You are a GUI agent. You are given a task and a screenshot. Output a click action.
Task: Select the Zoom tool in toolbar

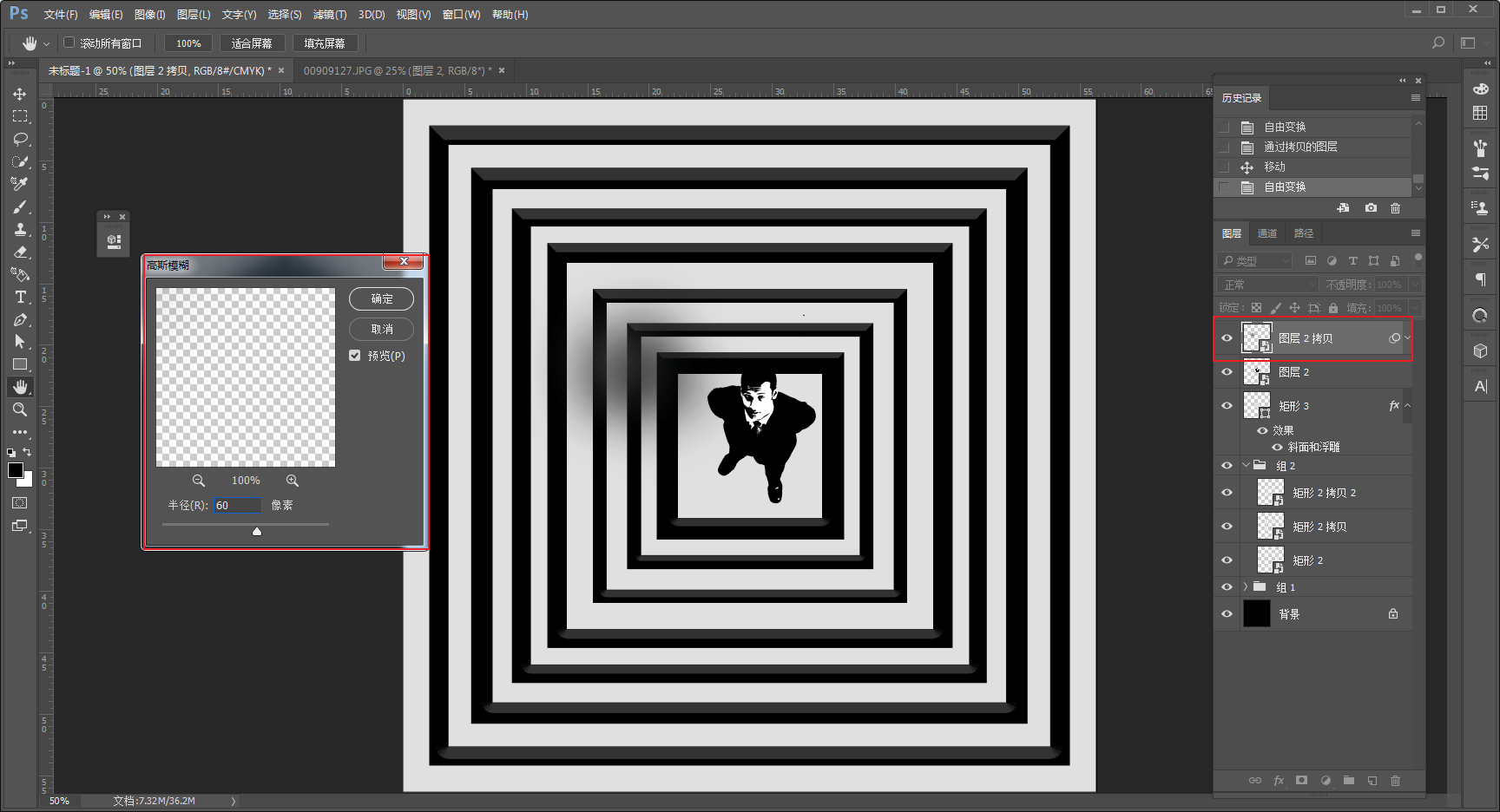tap(20, 409)
